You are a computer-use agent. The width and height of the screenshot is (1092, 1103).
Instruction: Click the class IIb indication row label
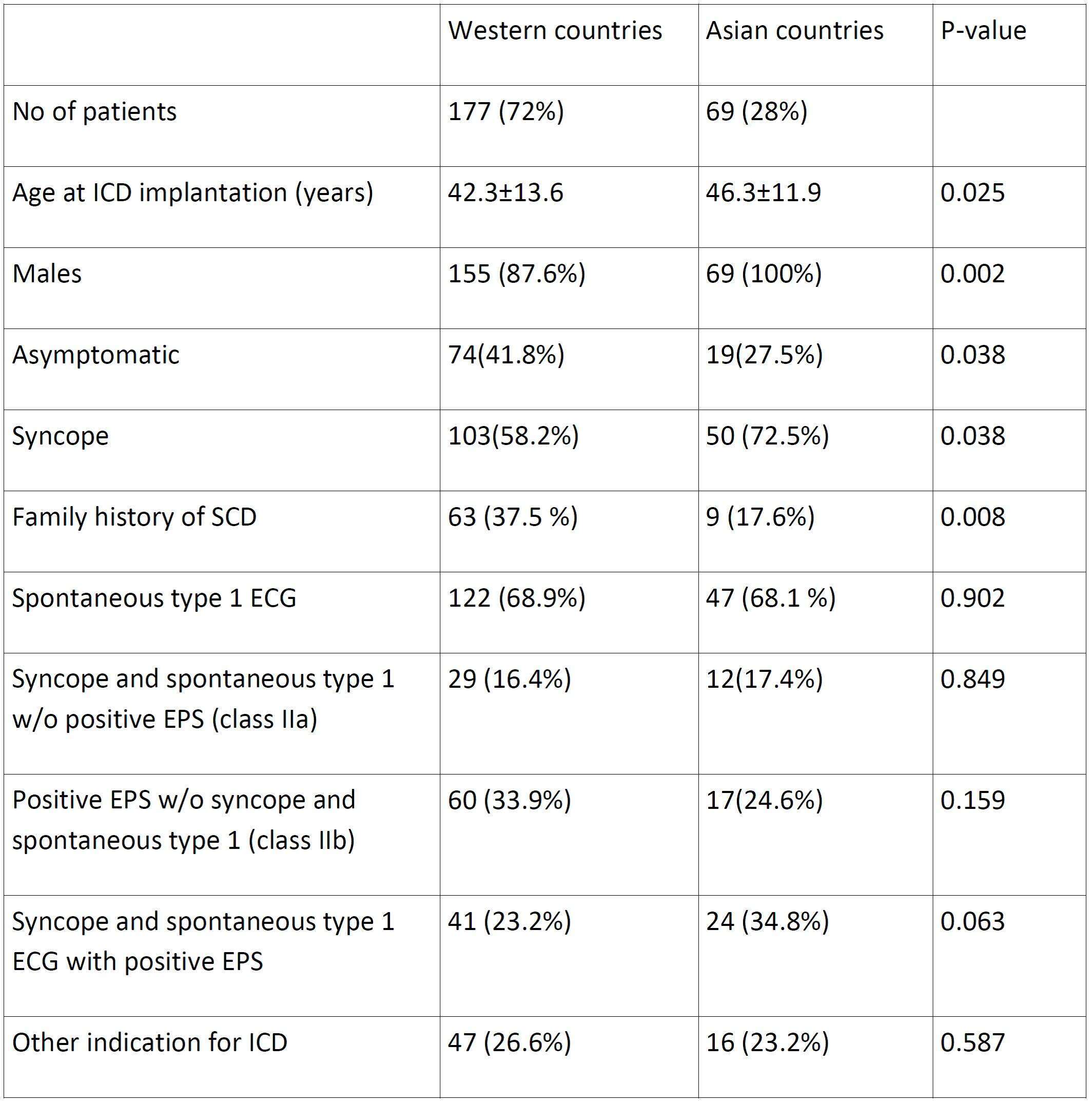184,820
